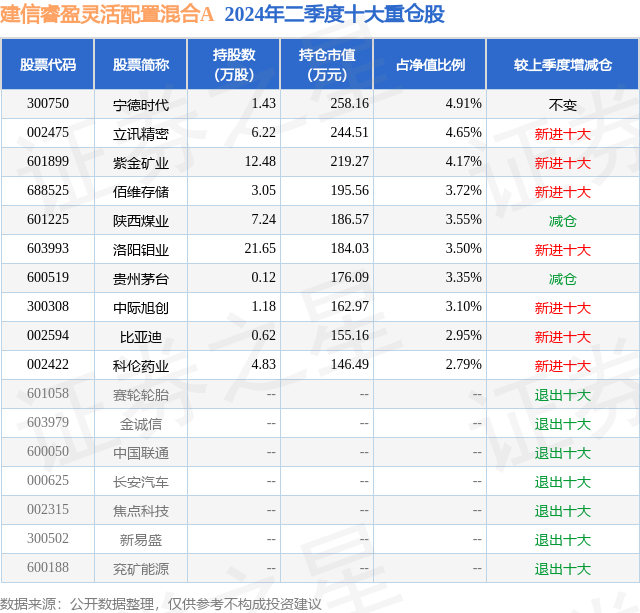Select stock code 688525

point(48,191)
